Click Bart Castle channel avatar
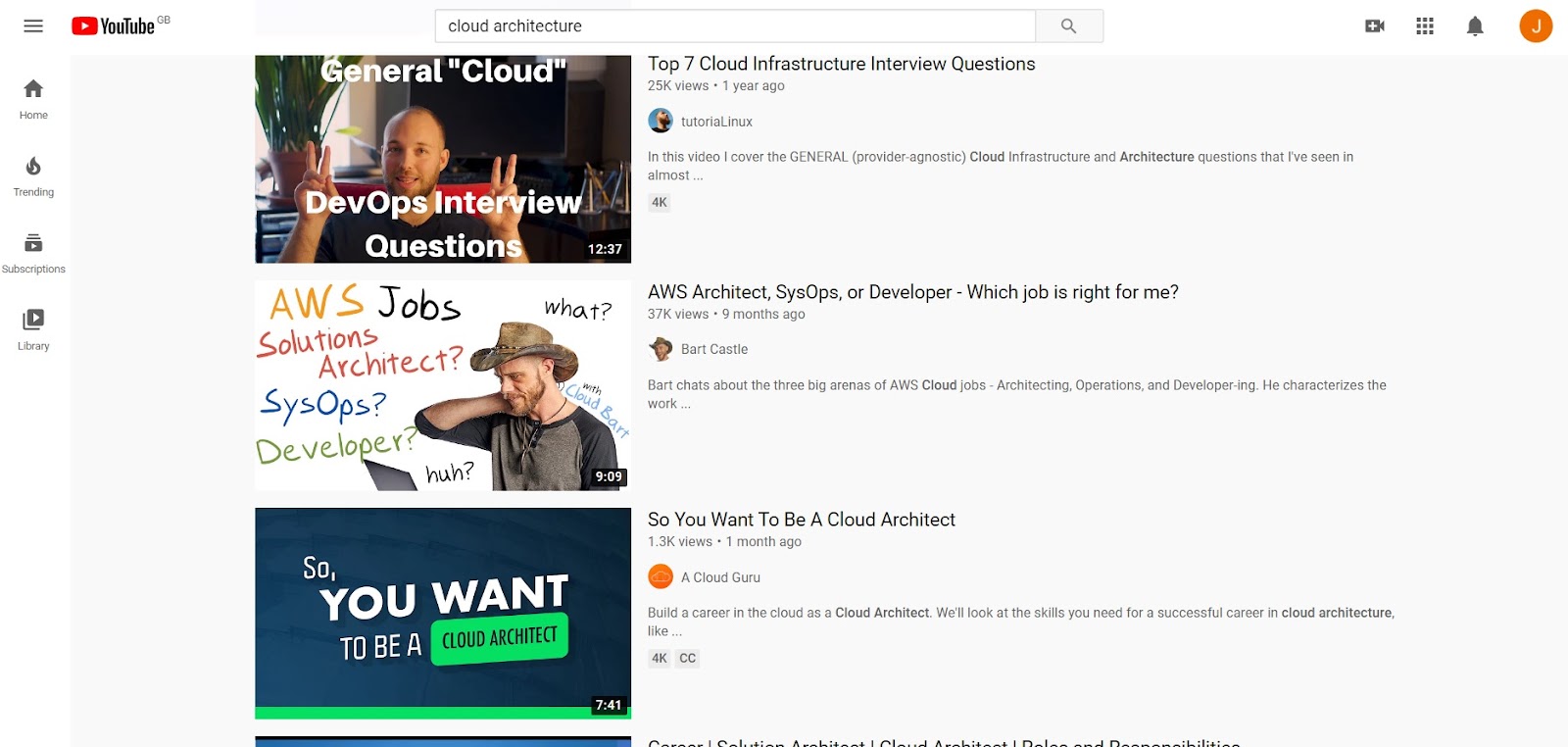 tap(661, 349)
